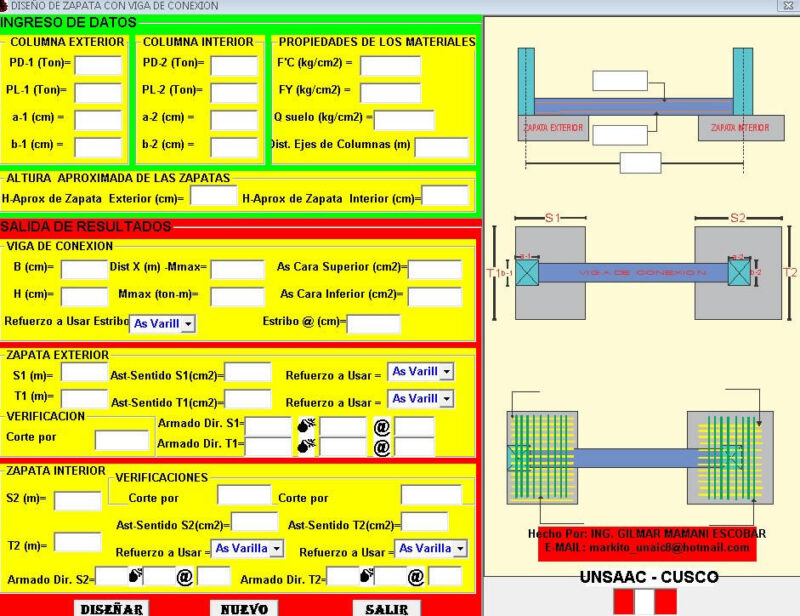Select Ast-Sentido T2(cm2) field
The image size is (800, 616).
[425, 522]
